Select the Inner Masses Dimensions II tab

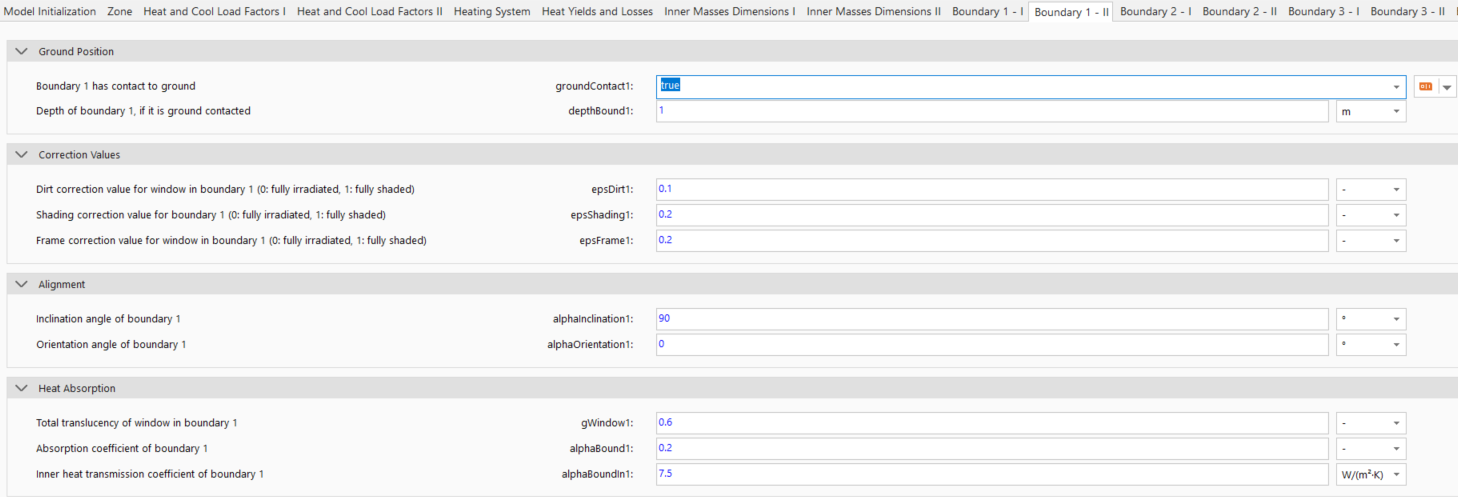tap(874, 12)
